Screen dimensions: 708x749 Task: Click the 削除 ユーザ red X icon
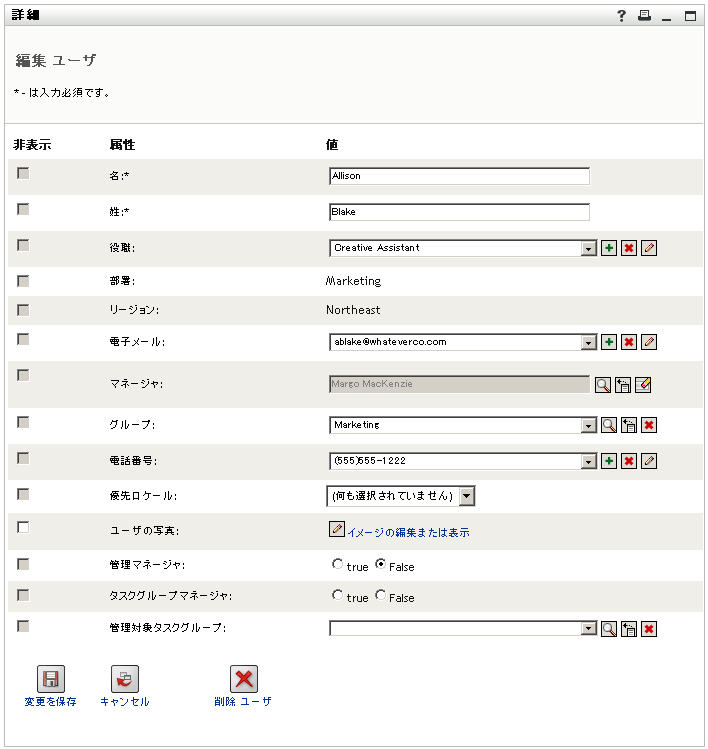pyautogui.click(x=244, y=679)
